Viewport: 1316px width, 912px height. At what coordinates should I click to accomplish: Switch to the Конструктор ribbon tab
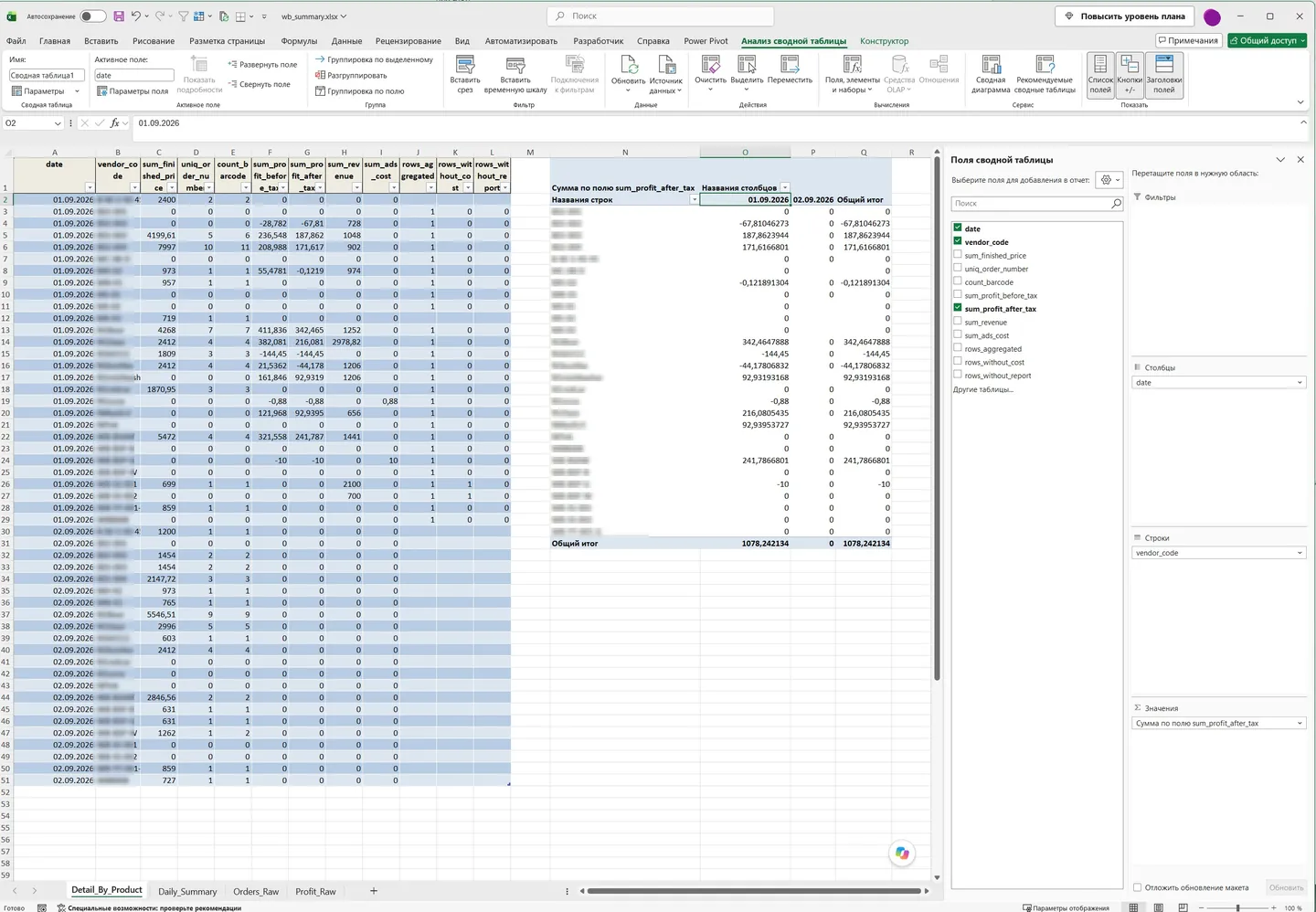tap(884, 41)
